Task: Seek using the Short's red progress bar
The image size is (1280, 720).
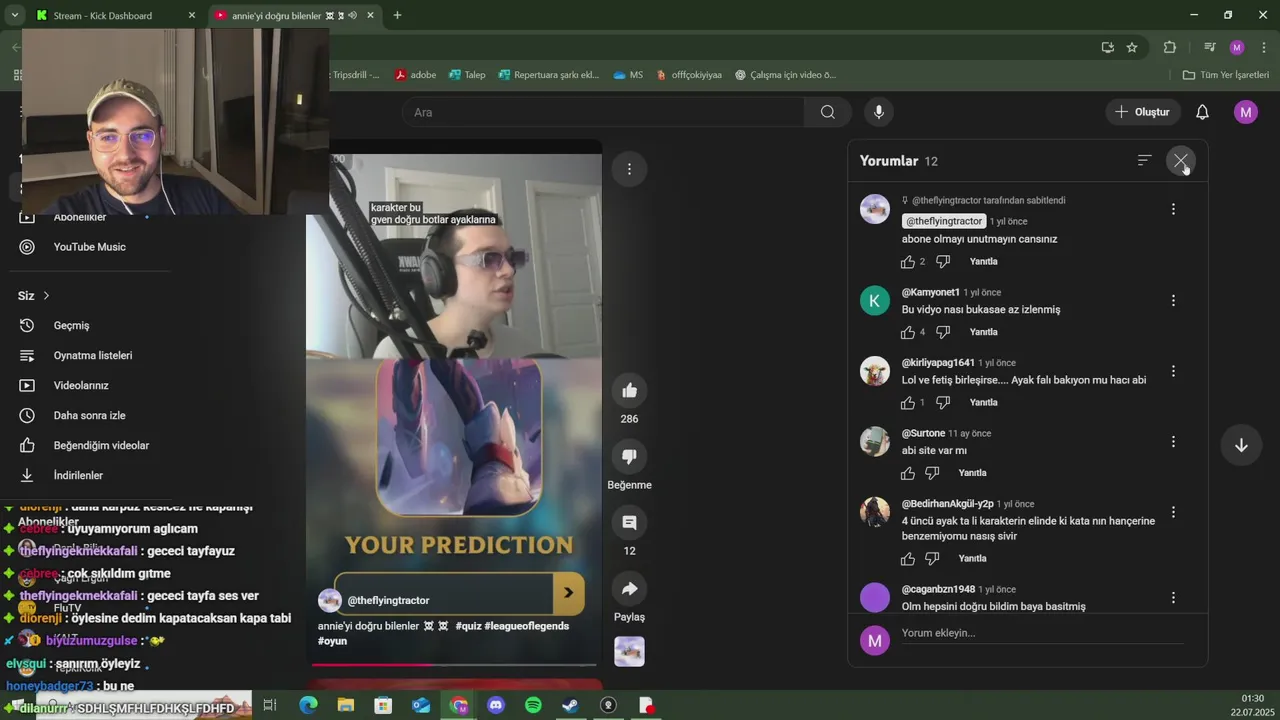Action: click(454, 664)
